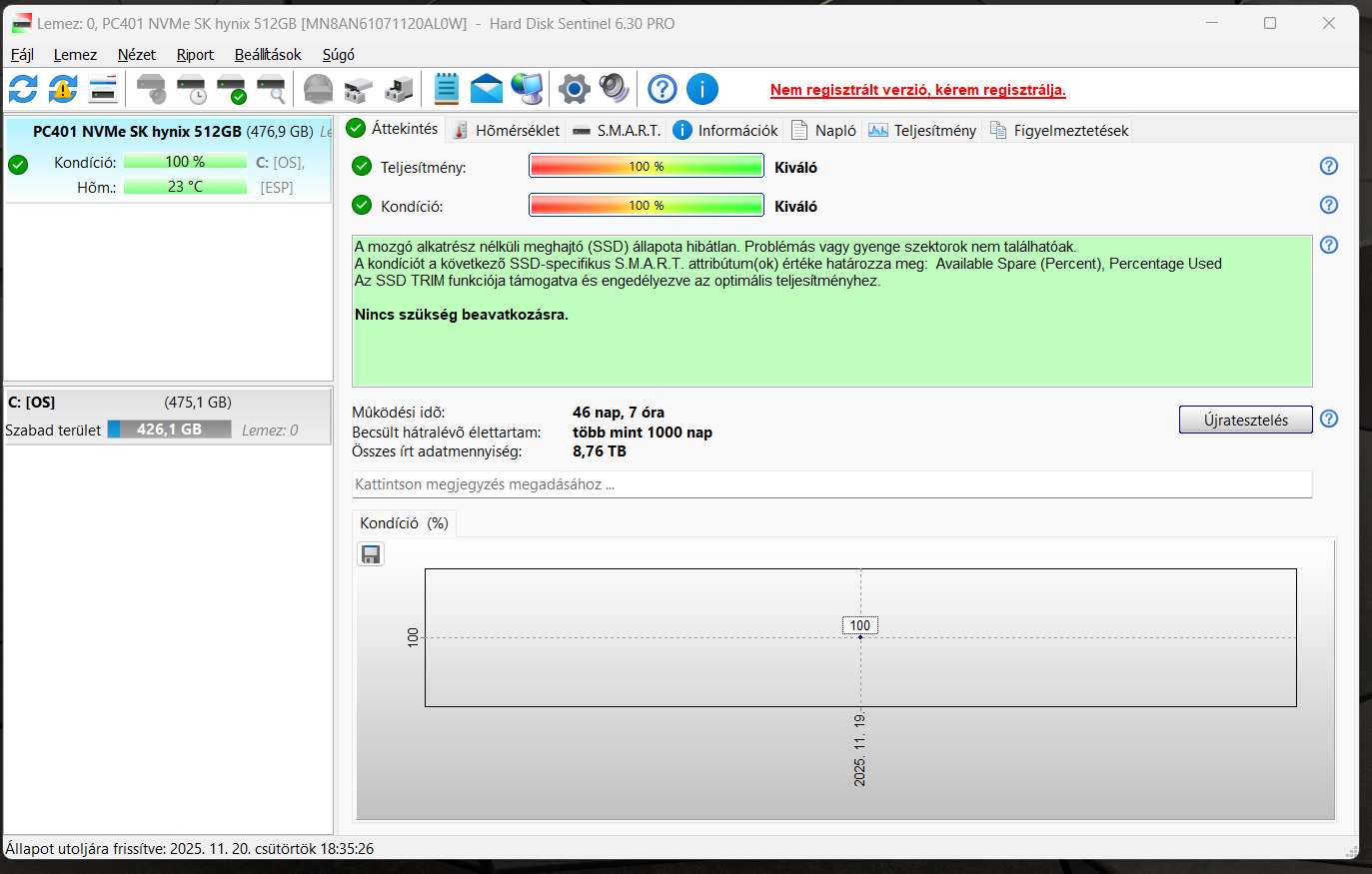Click help icon next to Kondíció bar
The height and width of the screenshot is (874, 1372).
[x=1329, y=205]
